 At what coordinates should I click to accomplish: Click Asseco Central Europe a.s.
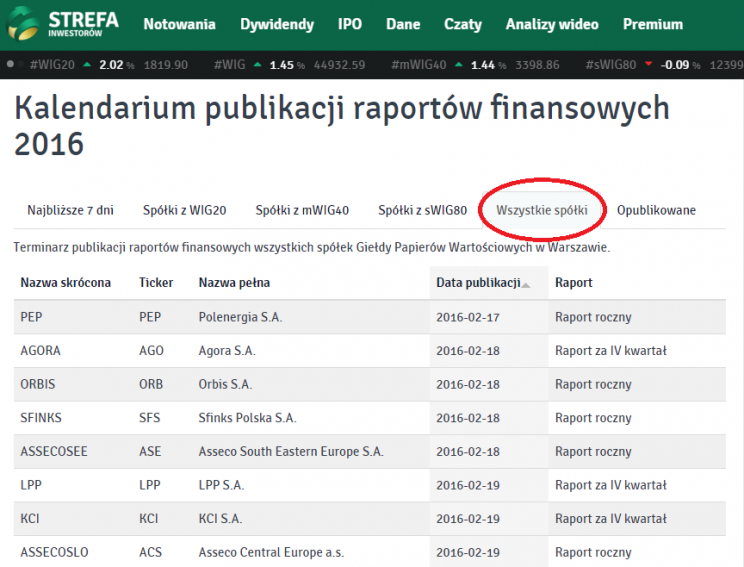pos(271,553)
